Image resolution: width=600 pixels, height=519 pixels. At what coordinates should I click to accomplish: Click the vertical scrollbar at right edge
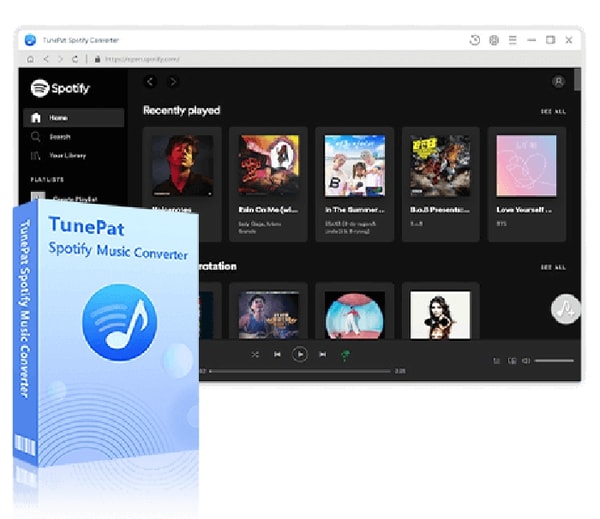pyautogui.click(x=577, y=80)
